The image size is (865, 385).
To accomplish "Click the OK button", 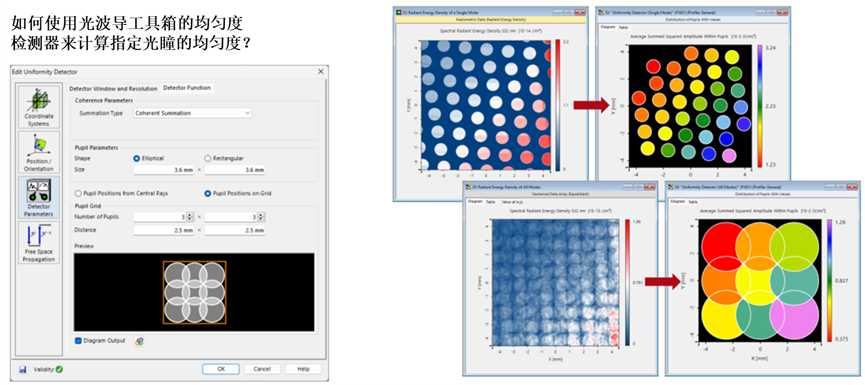I will 221,369.
